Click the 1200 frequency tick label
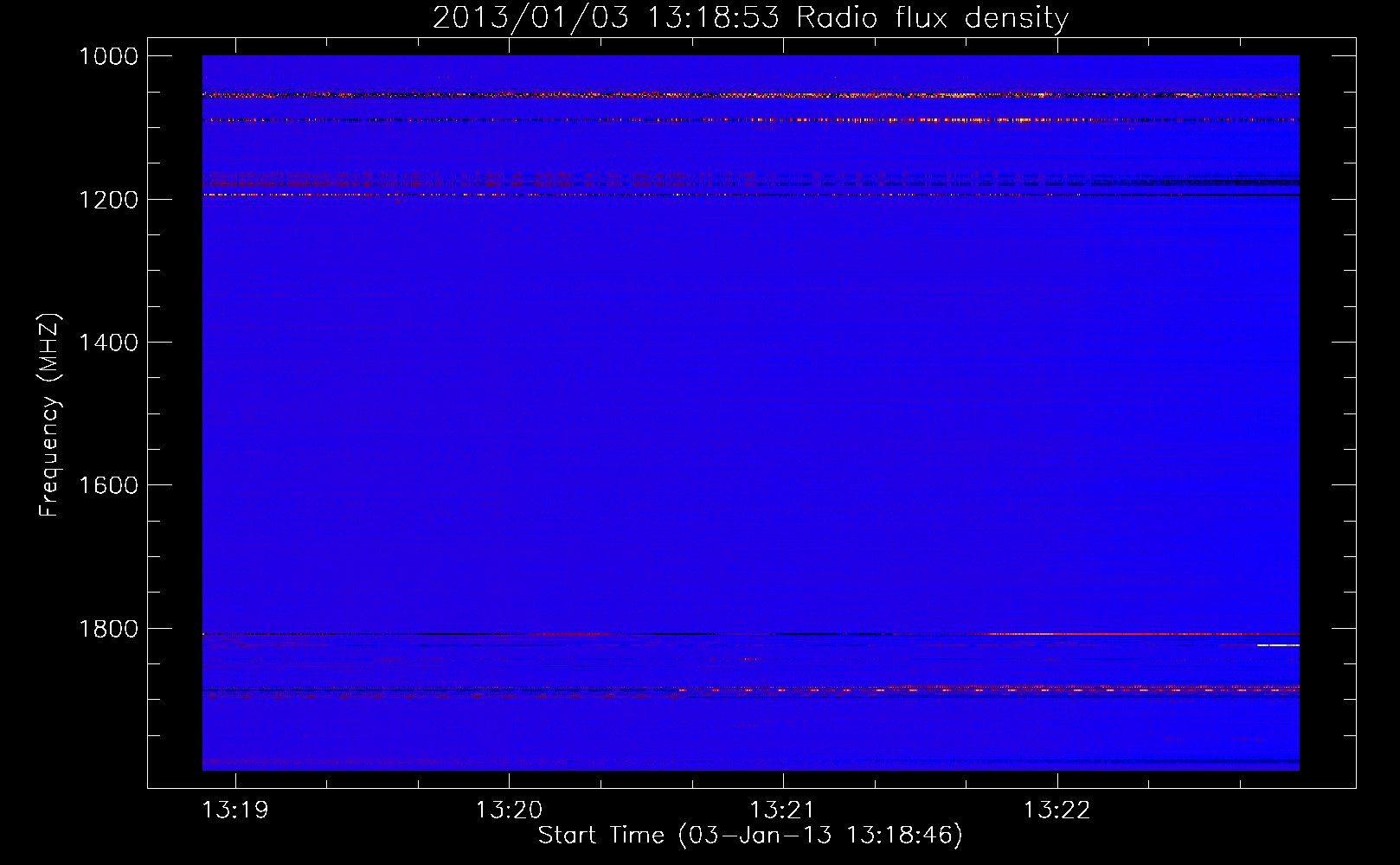The width and height of the screenshot is (1400, 865). click(108, 200)
